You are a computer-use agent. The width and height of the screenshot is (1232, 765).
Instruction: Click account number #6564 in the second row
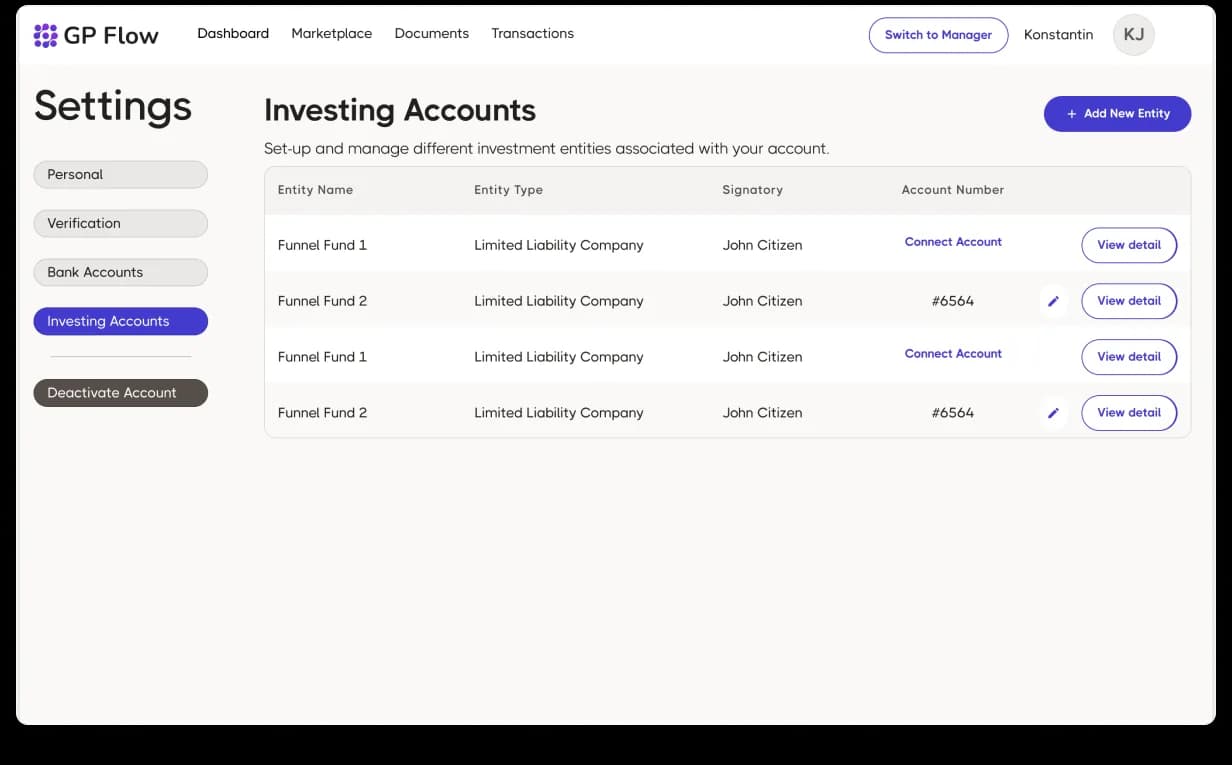pyautogui.click(x=952, y=301)
